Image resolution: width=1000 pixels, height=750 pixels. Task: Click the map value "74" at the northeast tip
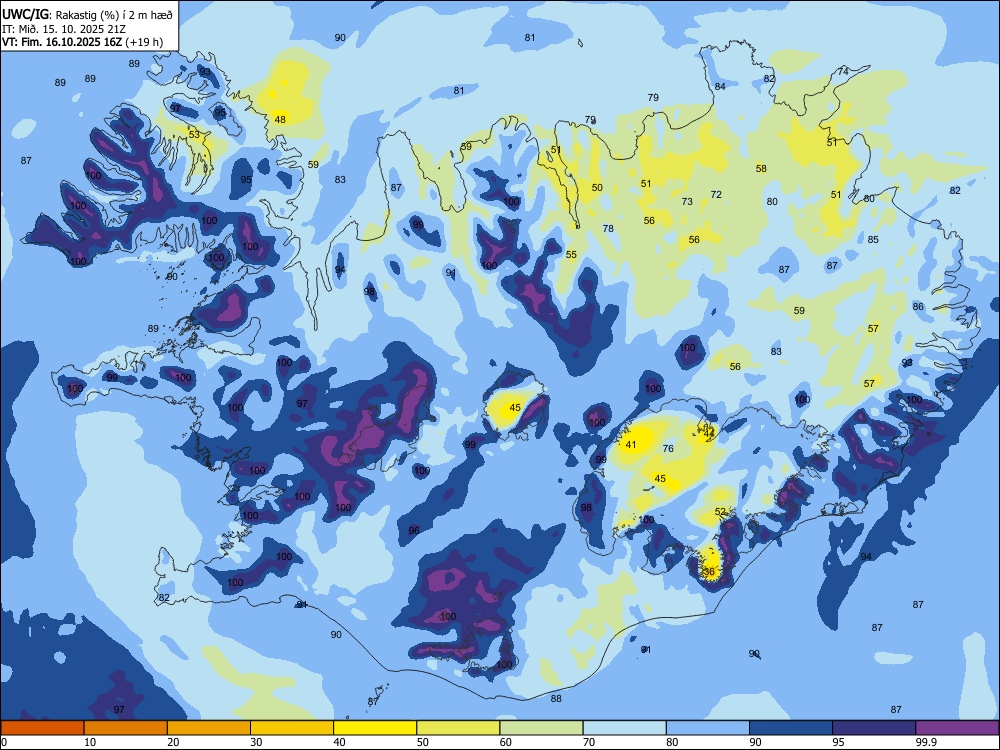point(843,72)
